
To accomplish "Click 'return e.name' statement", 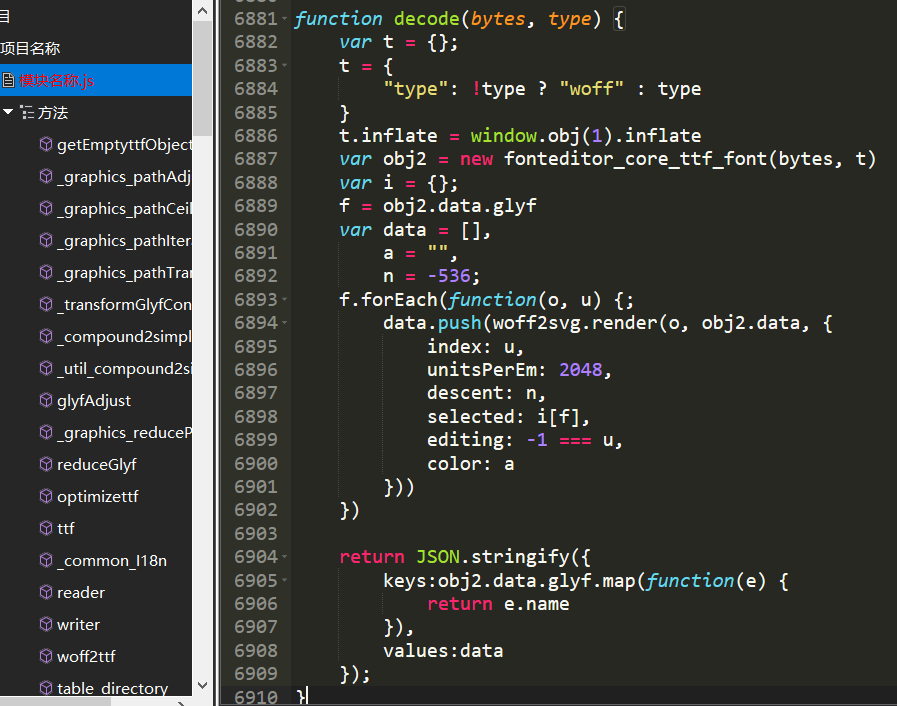I will 498,604.
